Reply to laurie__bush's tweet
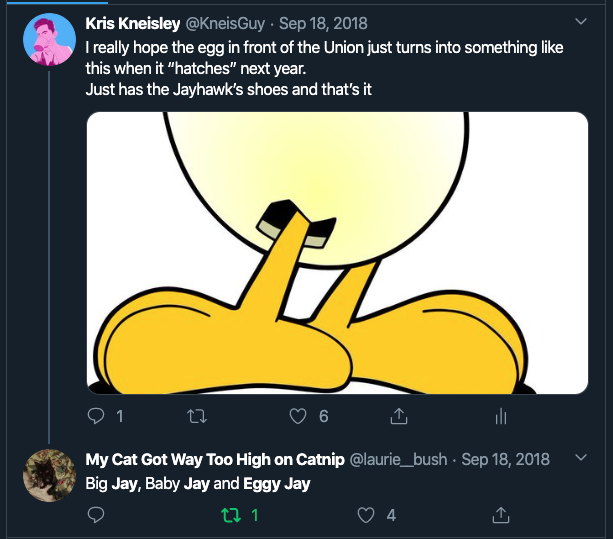 tap(97, 515)
